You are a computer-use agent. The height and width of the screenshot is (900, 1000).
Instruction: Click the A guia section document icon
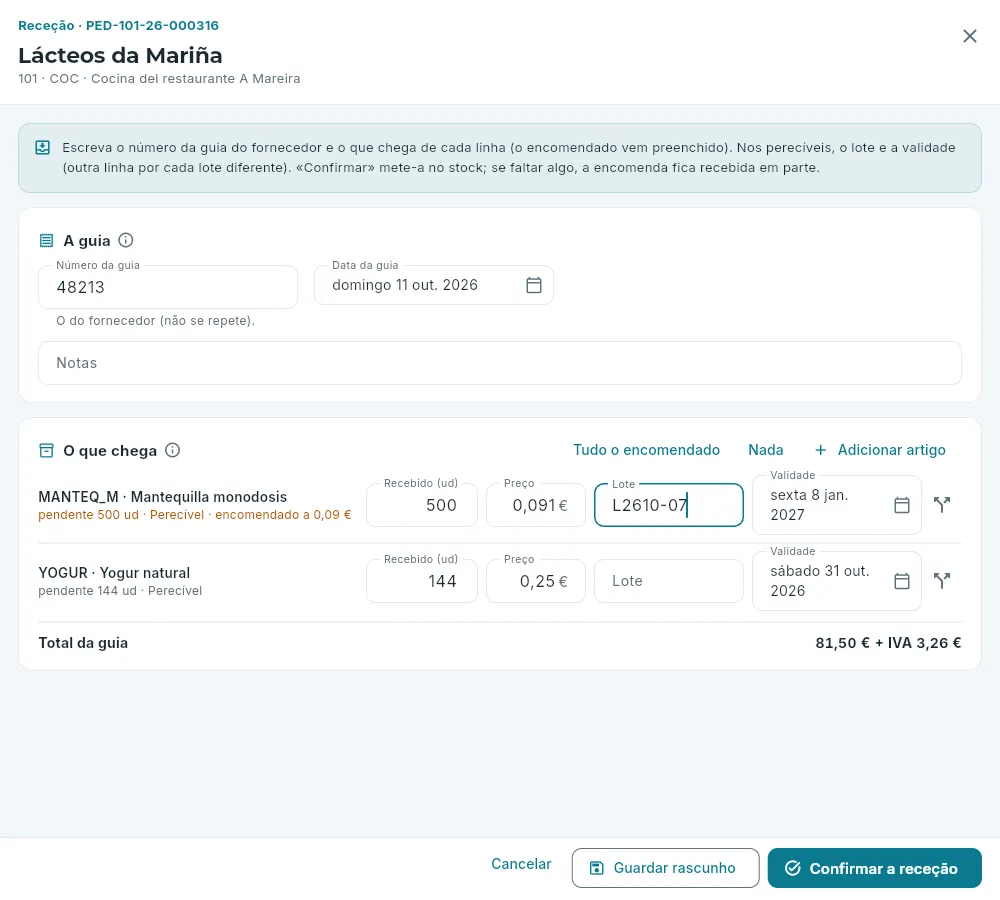point(47,240)
